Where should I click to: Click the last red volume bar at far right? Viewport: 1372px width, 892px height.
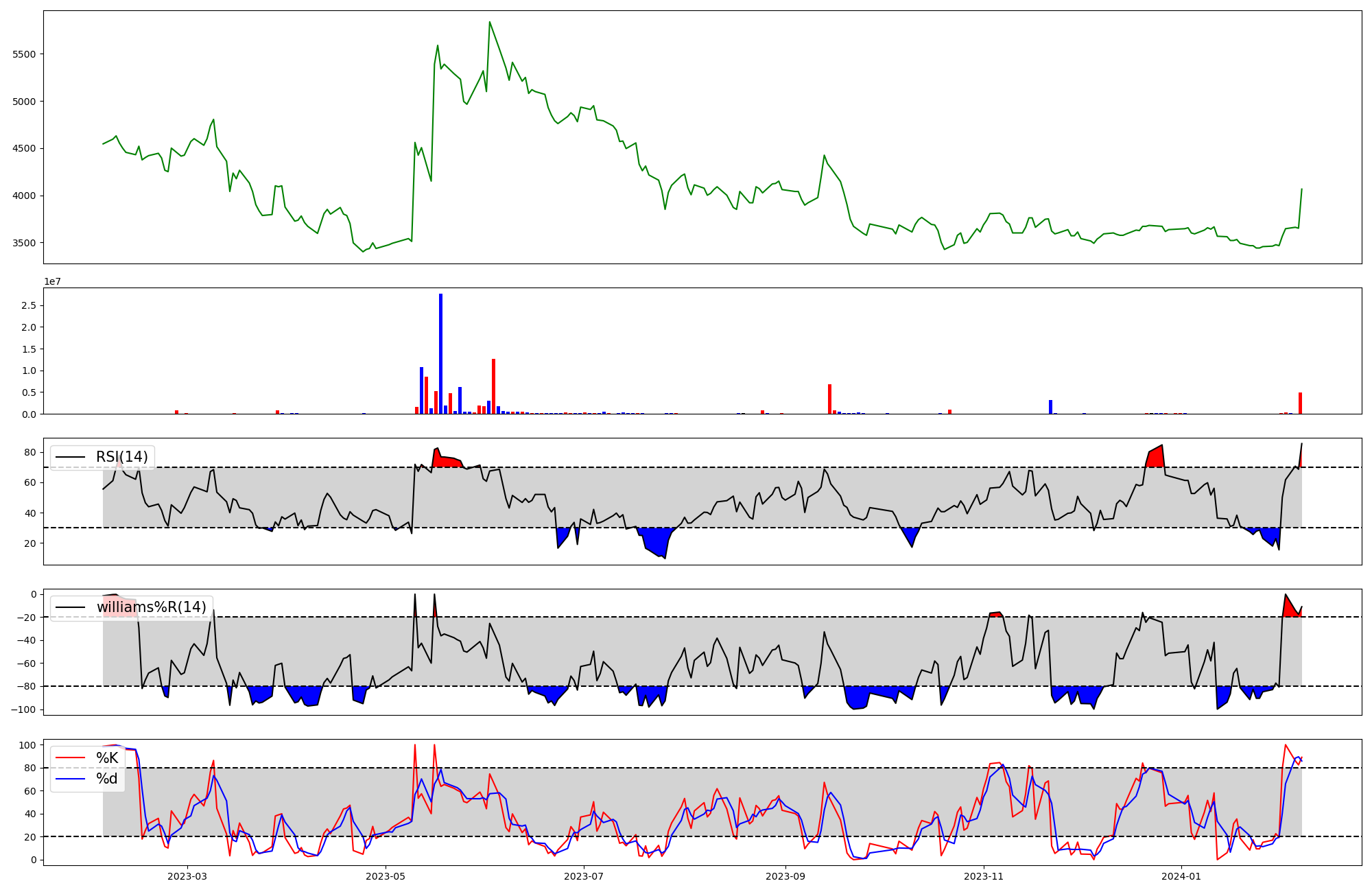pos(1300,403)
